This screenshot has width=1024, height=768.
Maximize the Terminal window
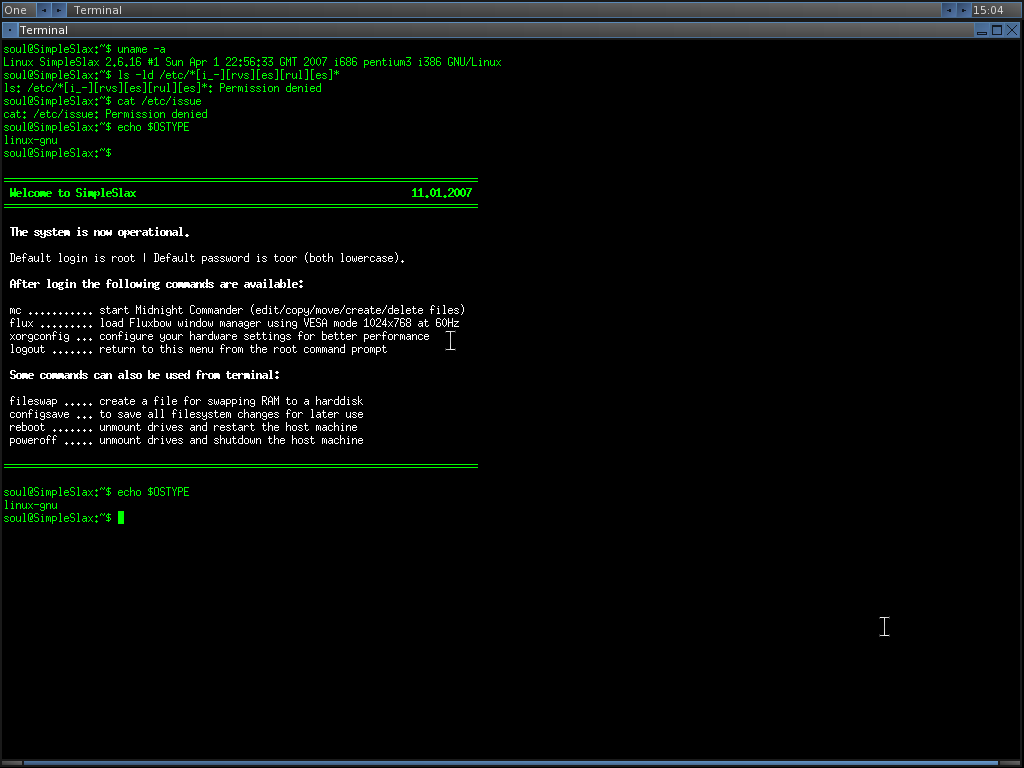point(997,30)
